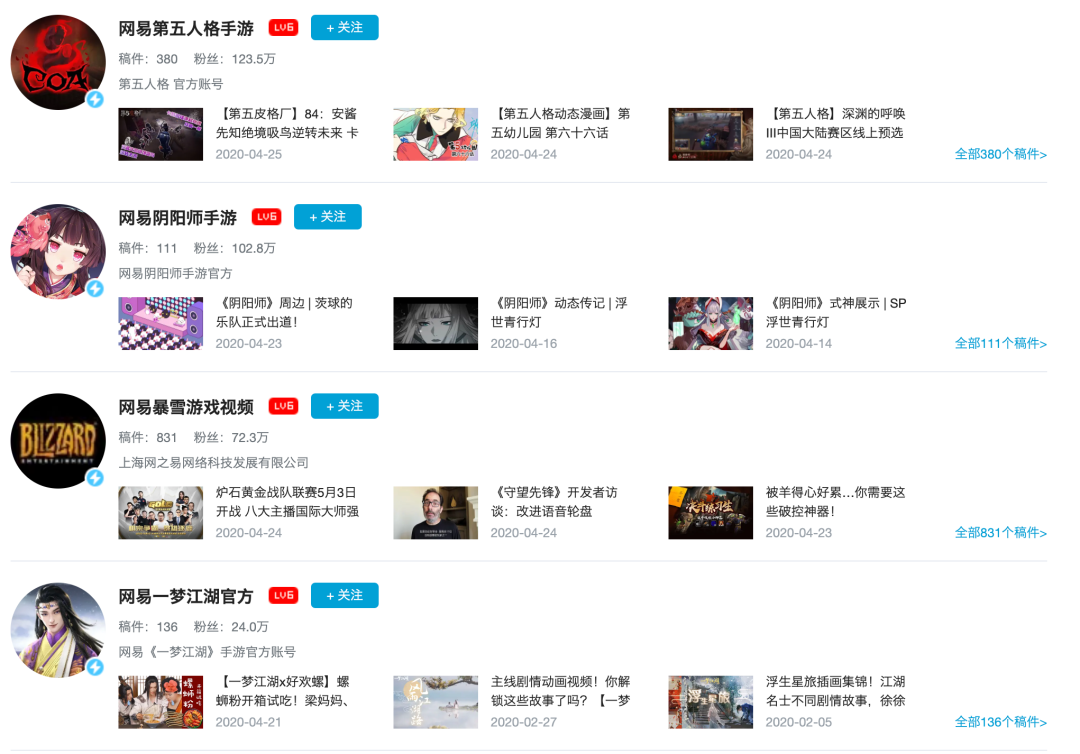The width and height of the screenshot is (1080, 754).
Task: Open thumbnail for 一梦江湖x好欢螺 video
Action: click(160, 702)
